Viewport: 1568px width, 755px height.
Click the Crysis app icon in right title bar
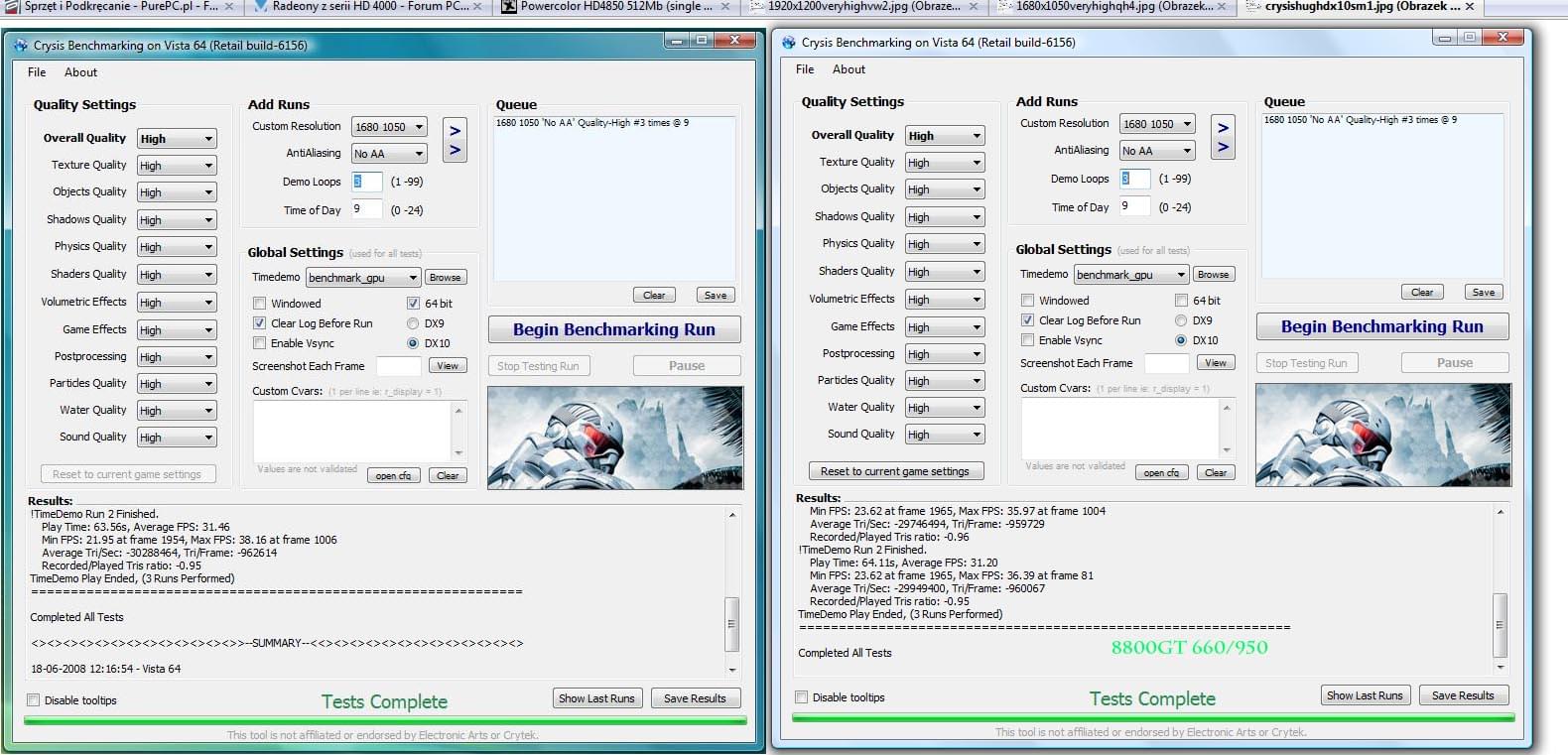click(x=788, y=43)
